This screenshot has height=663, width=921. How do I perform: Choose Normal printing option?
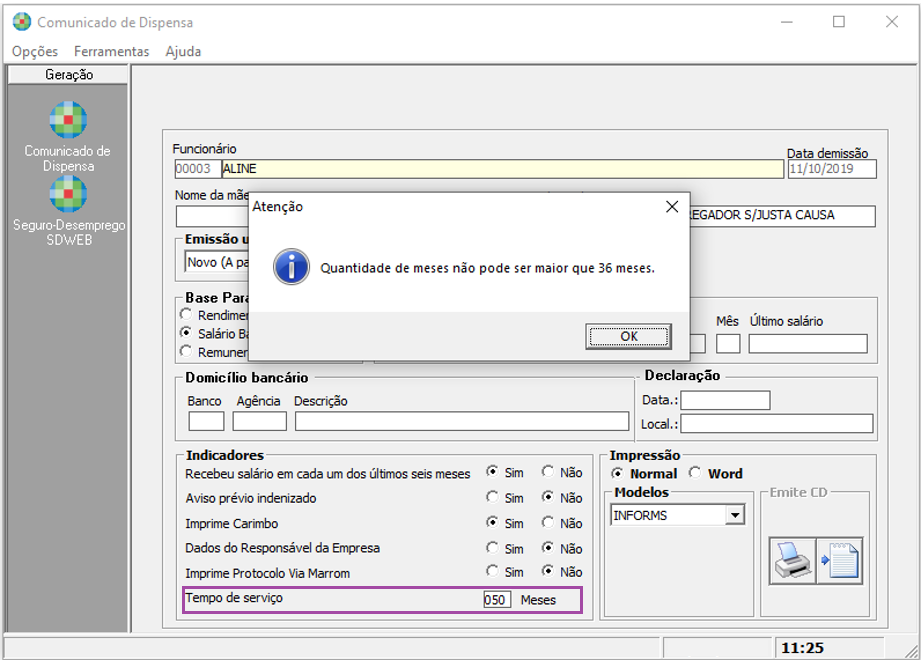click(617, 473)
